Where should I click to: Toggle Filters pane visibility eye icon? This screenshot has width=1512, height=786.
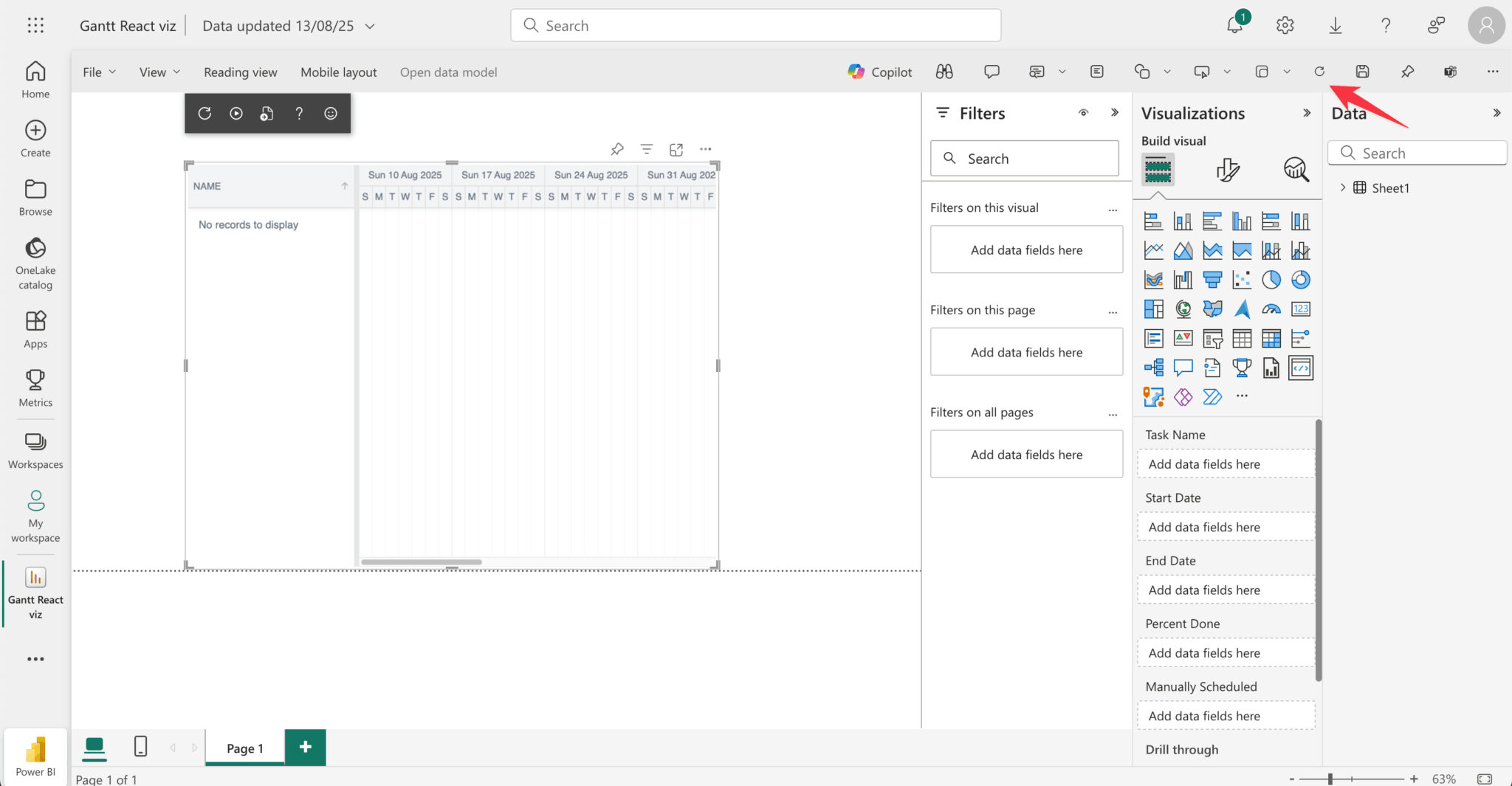[1083, 113]
